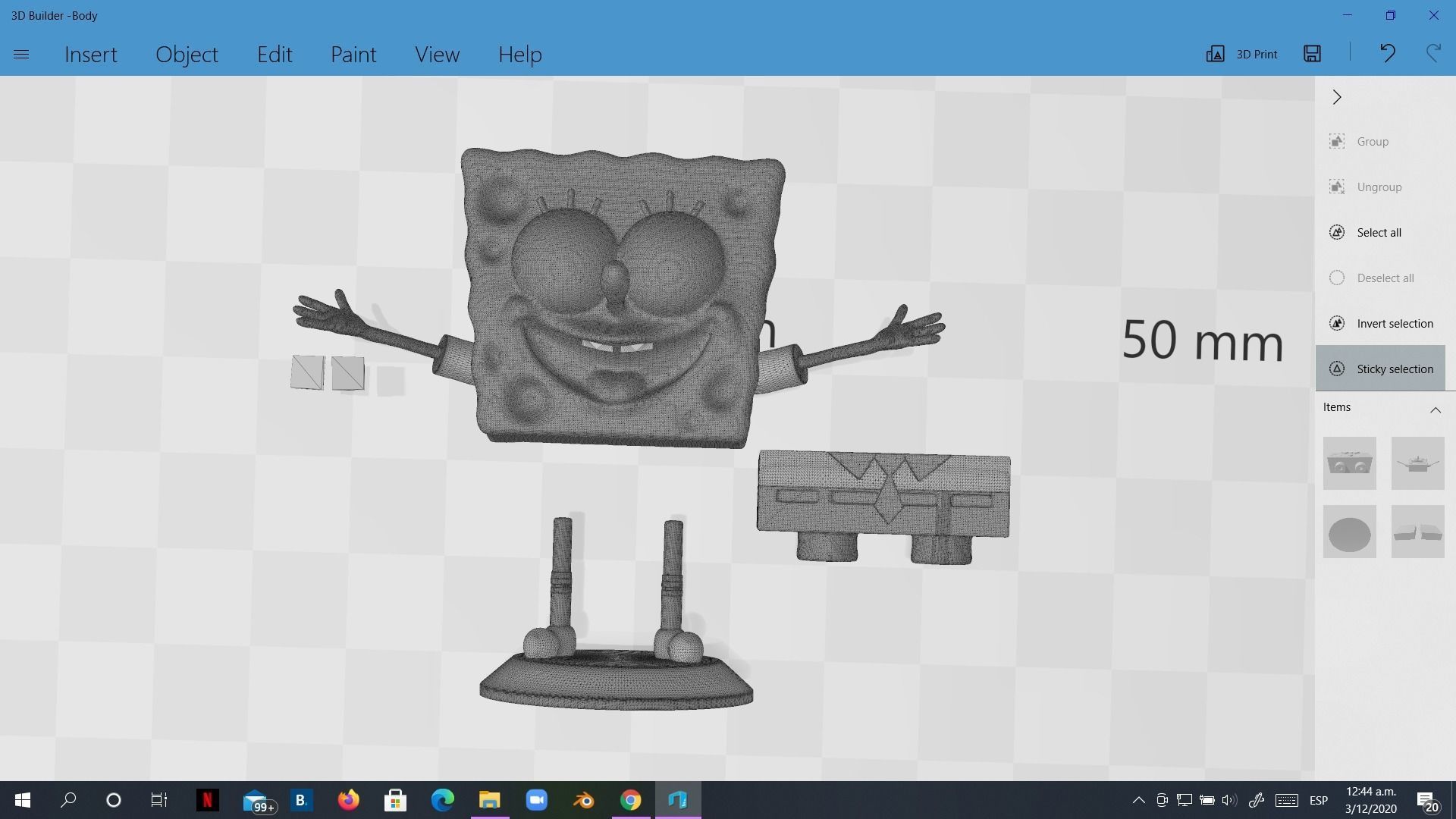Show hidden system tray icons
This screenshot has height=819, width=1456.
coord(1138,800)
